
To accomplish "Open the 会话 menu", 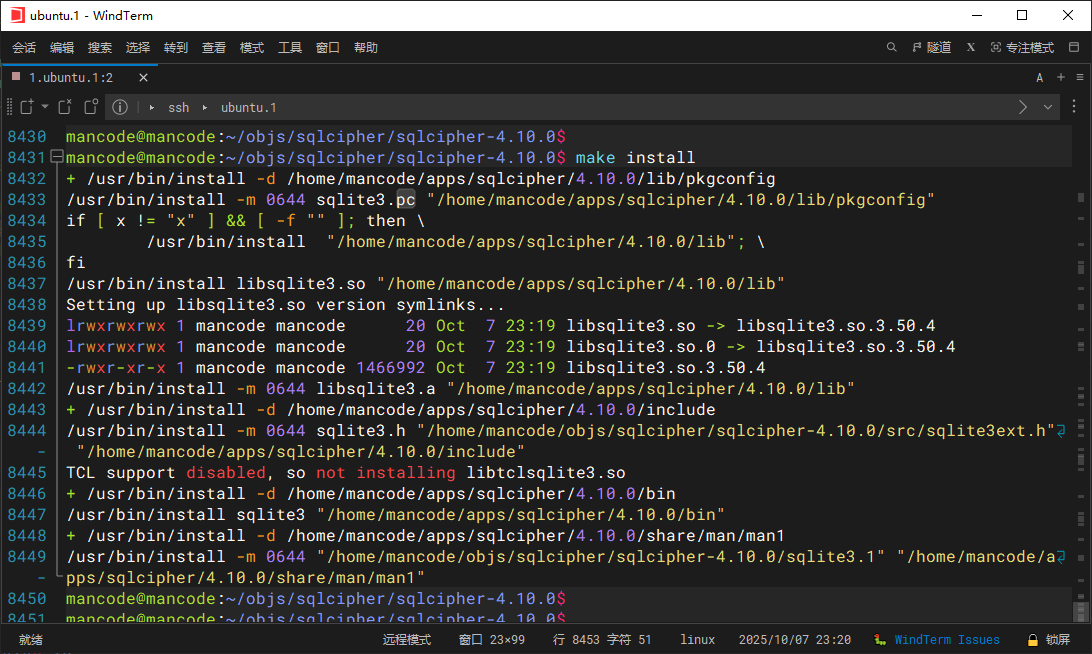I will [24, 47].
